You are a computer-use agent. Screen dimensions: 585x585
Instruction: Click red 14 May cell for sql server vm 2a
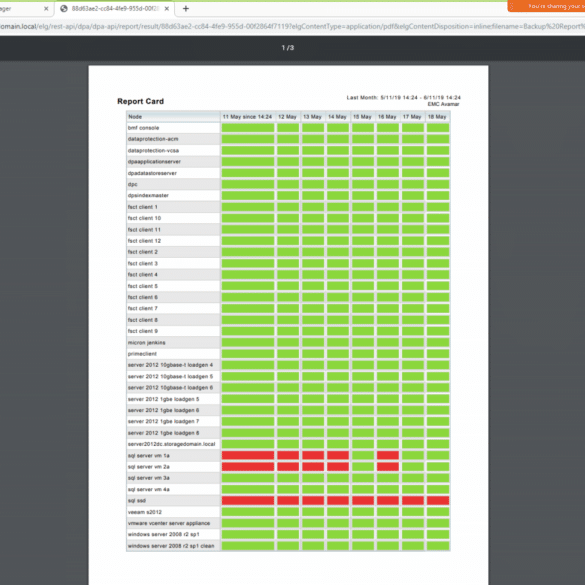click(338, 466)
